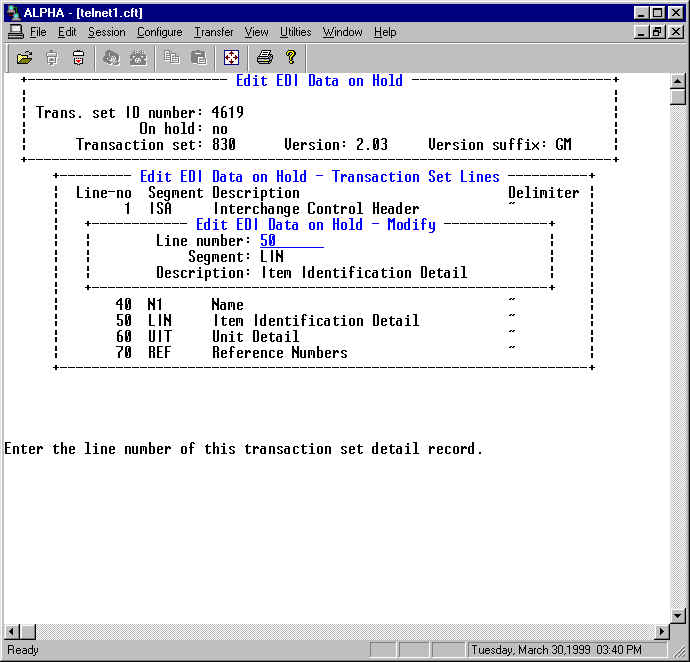The height and width of the screenshot is (662, 690).
Task: Click the horizontal scrollbar right arrow
Action: [x=661, y=632]
